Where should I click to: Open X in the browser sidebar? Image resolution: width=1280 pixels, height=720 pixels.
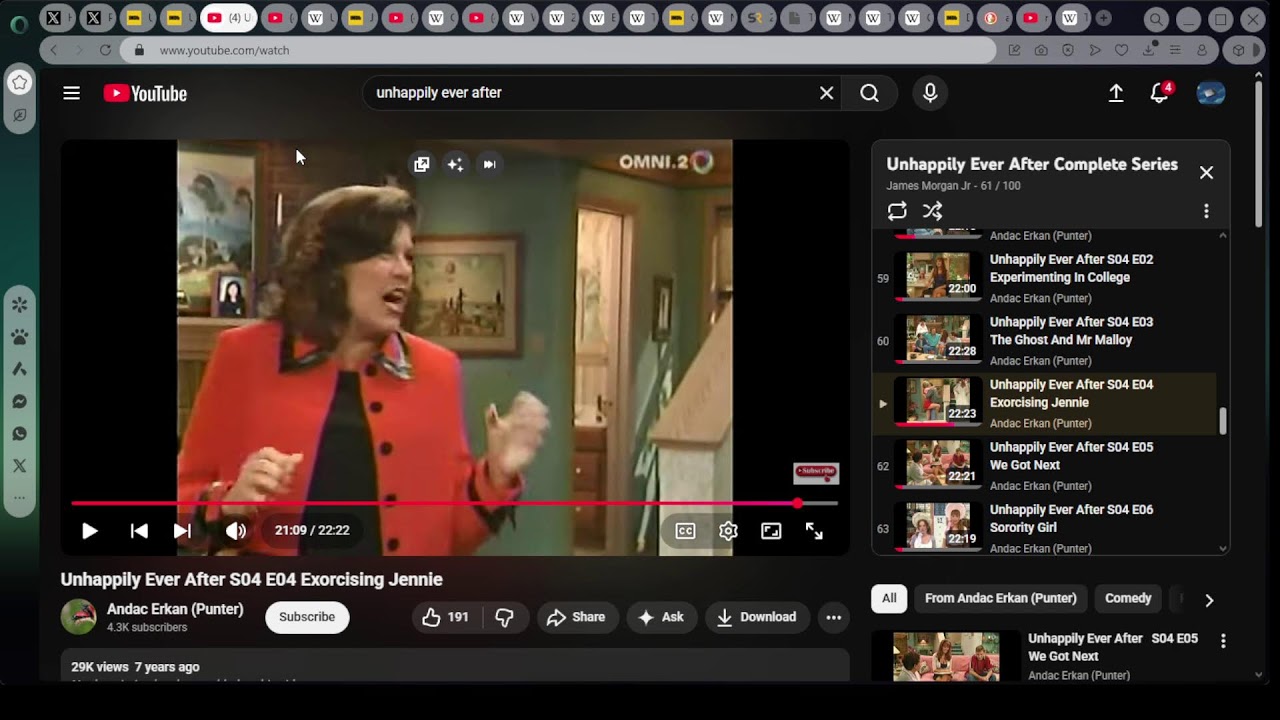coord(19,466)
